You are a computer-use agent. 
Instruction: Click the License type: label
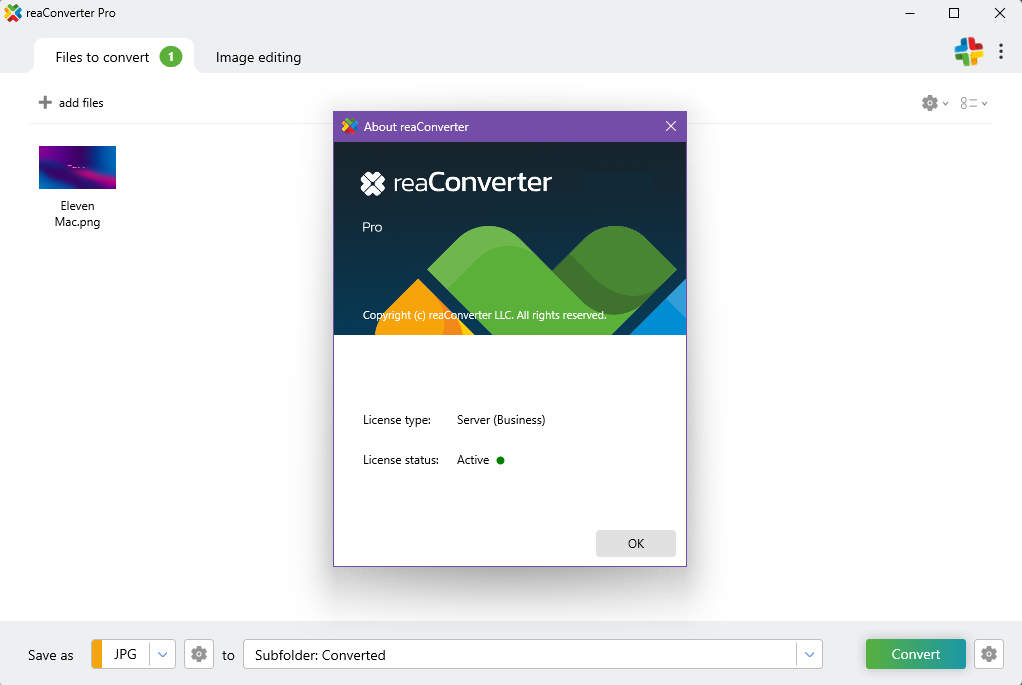click(396, 420)
